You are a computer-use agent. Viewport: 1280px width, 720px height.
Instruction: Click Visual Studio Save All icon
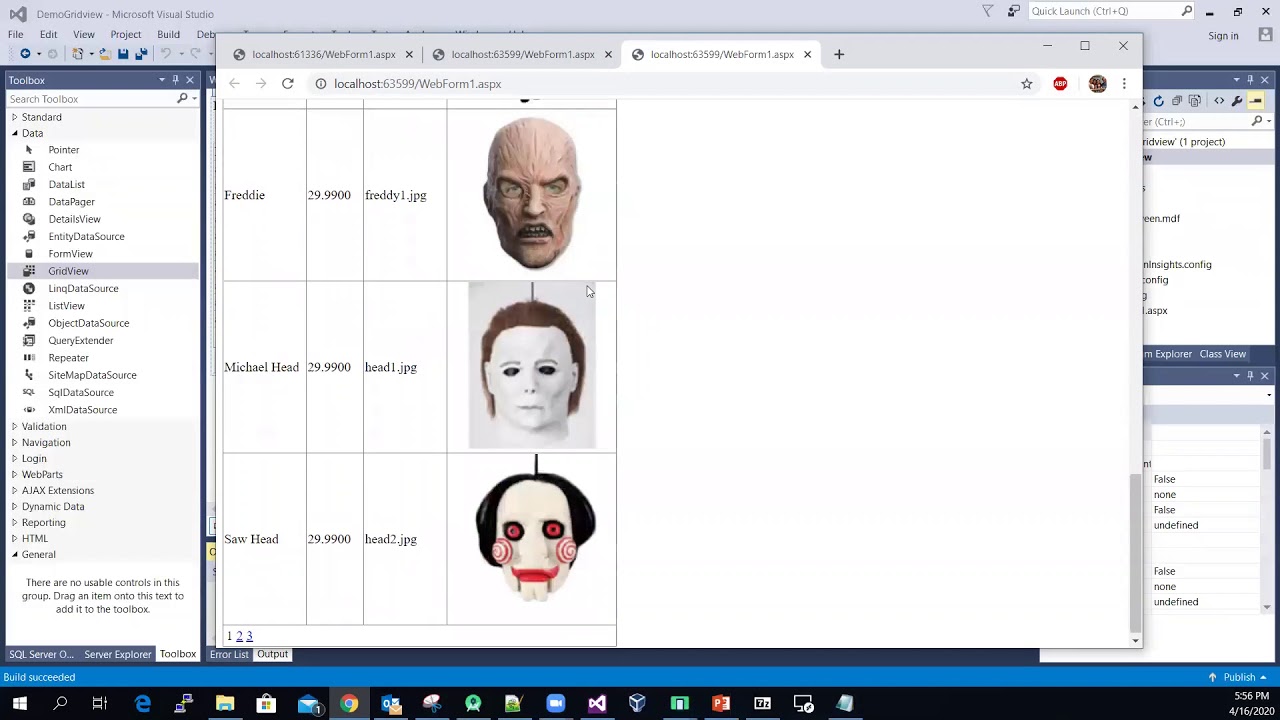point(141,54)
